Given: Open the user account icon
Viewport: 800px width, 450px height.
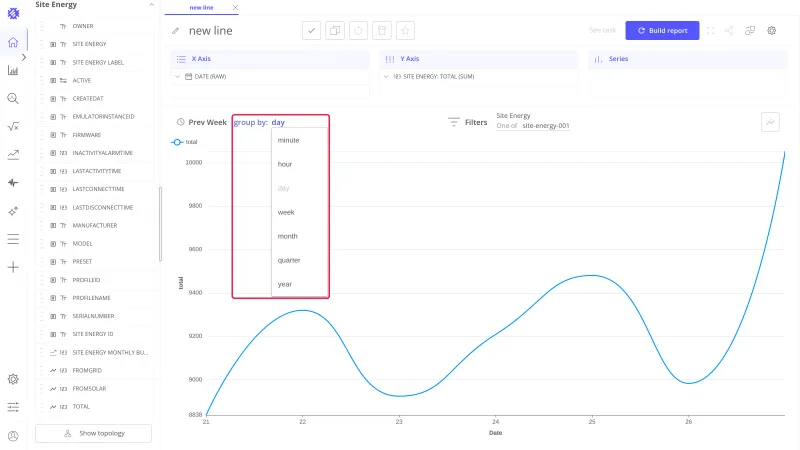Looking at the screenshot, I should tap(13, 436).
